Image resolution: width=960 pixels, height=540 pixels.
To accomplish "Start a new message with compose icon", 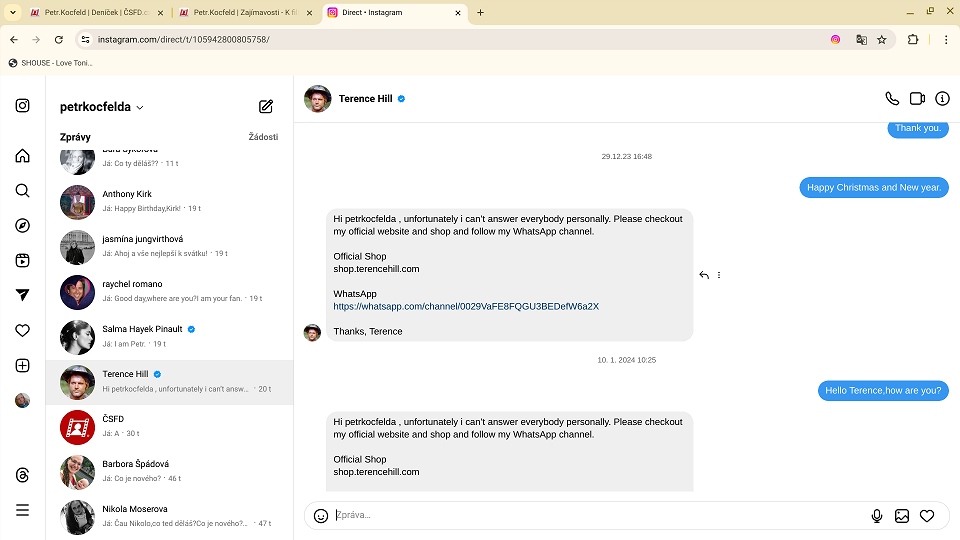I will point(266,107).
